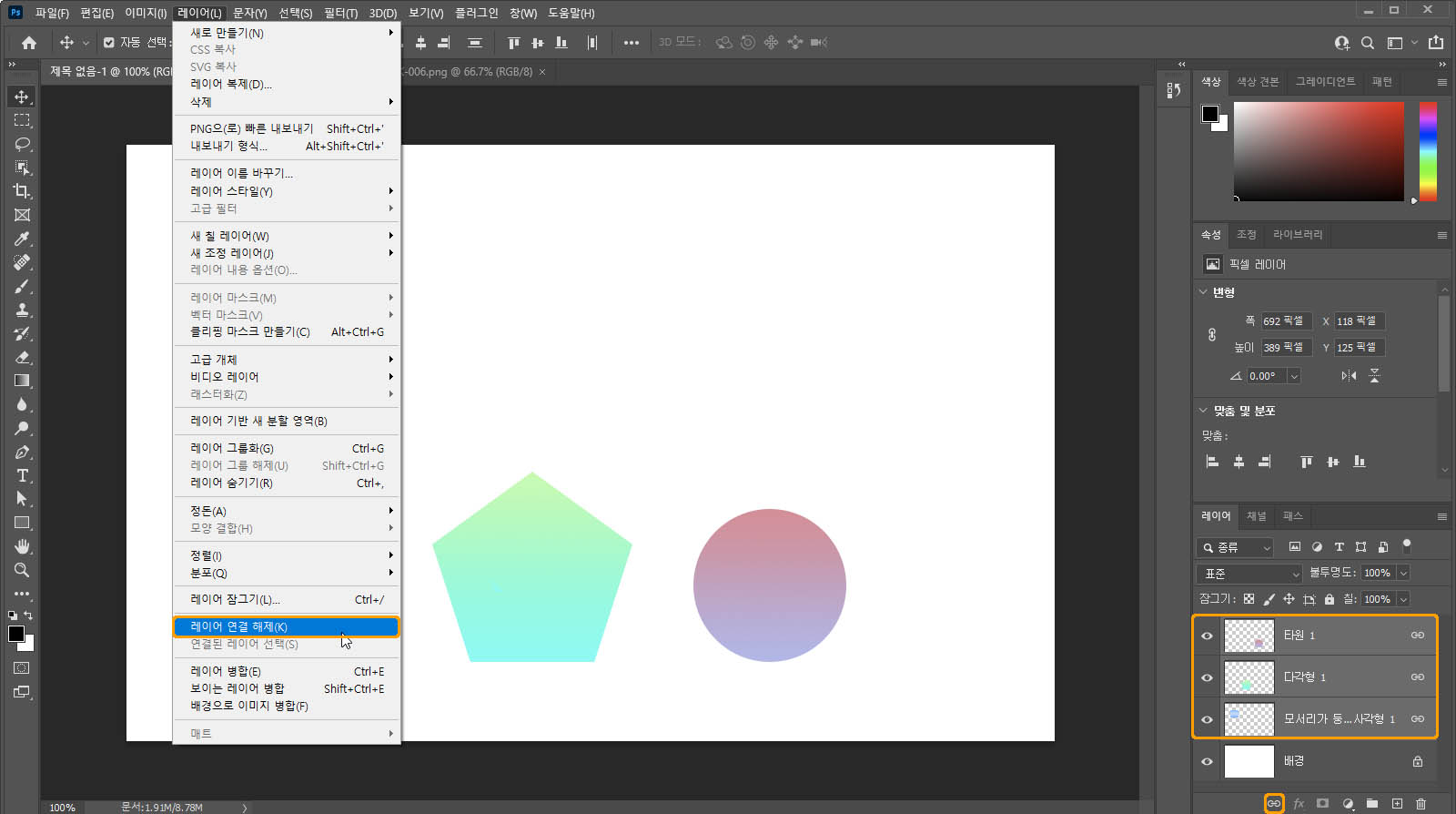
Task: Select the Move tool in the toolbar
Action: pyautogui.click(x=22, y=97)
